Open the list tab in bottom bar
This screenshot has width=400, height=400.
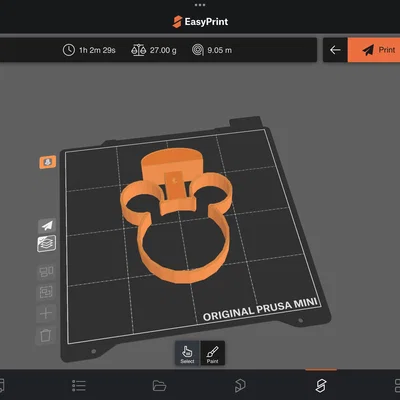pos(79,386)
